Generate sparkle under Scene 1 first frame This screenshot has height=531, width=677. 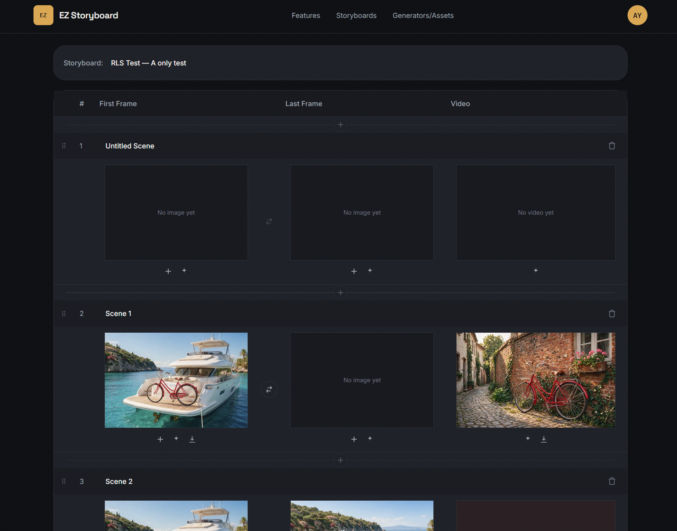(176, 438)
